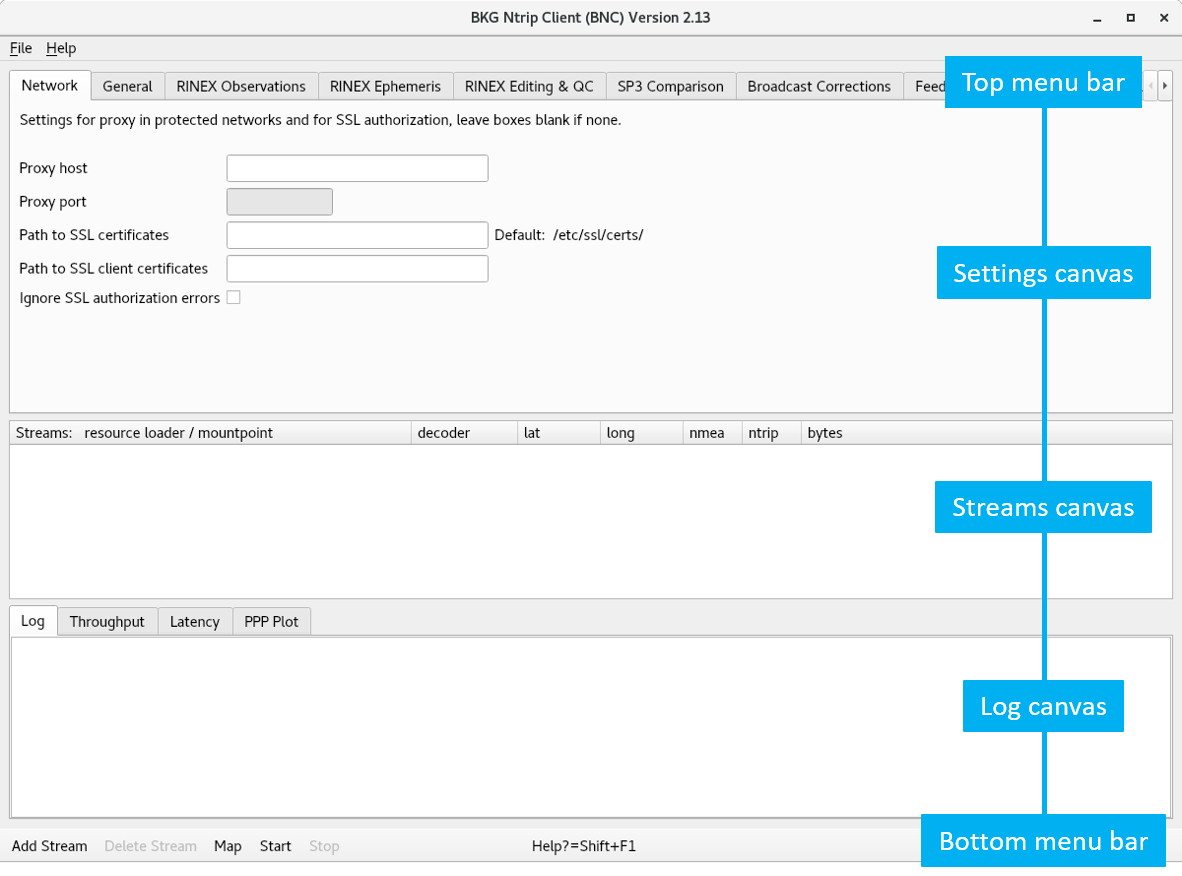
Task: Select the RINEX Ephemeris tab
Action: 385,86
